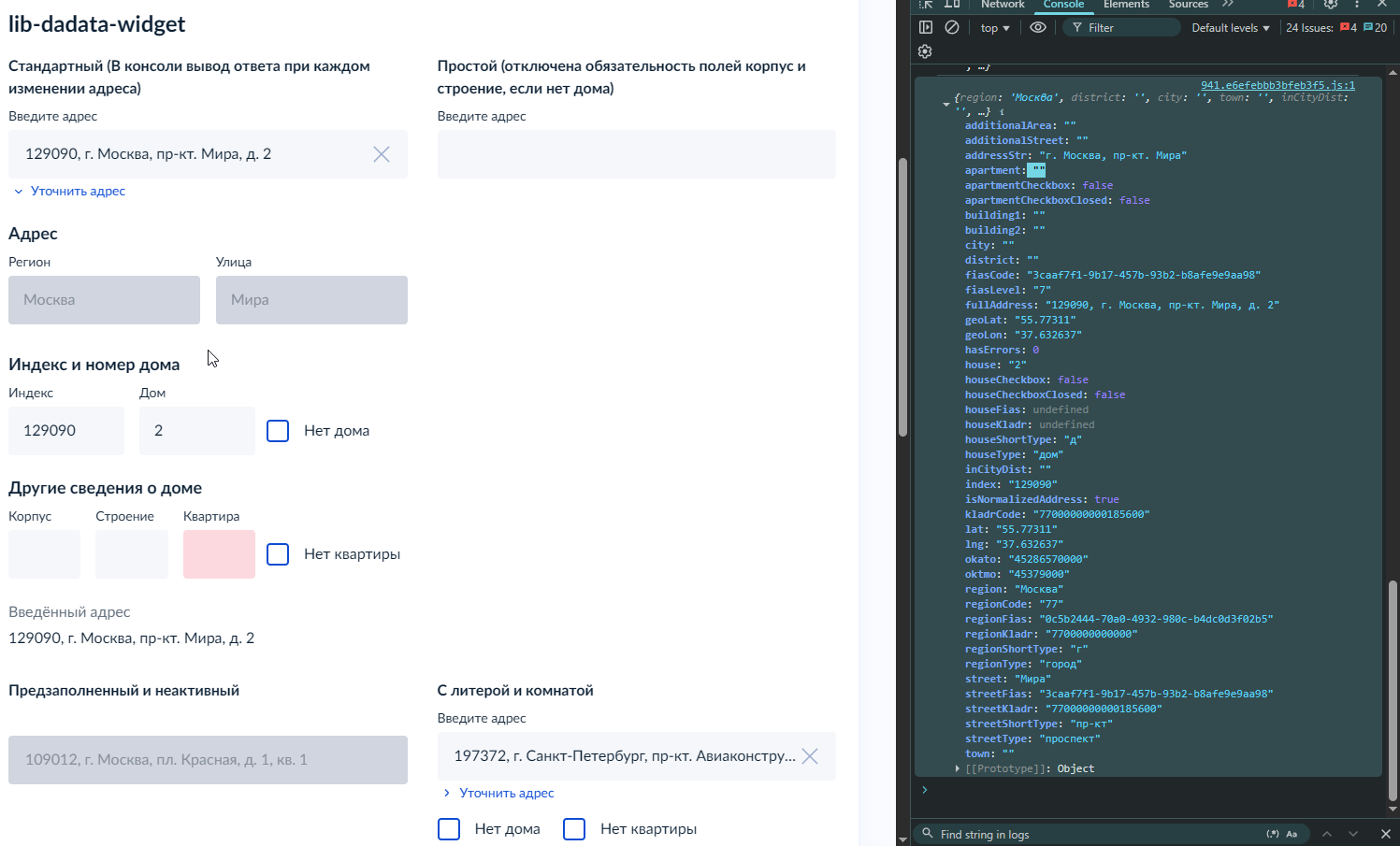Open the 'top' context selector
The height and width of the screenshot is (846, 1400).
coord(995,28)
